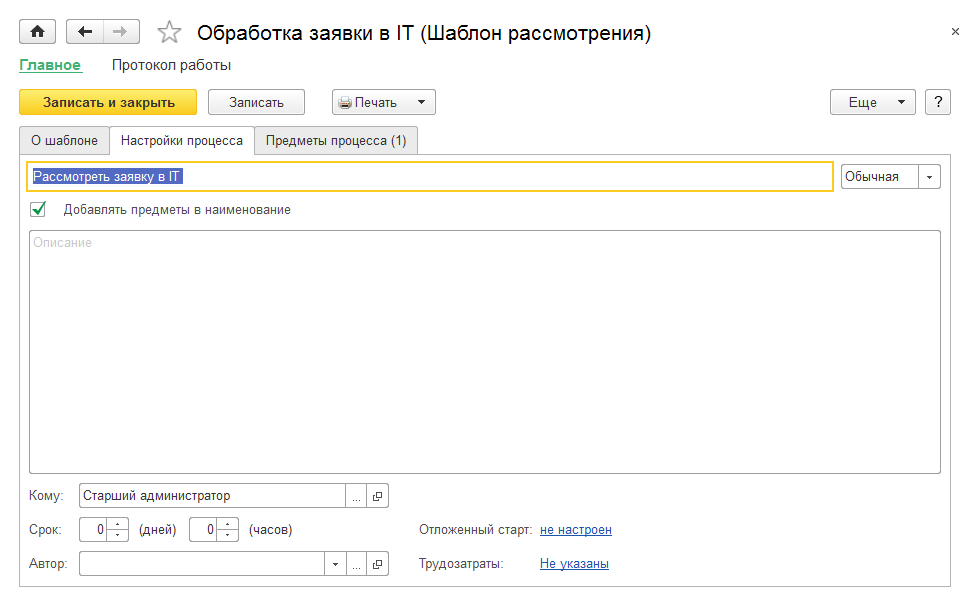Expand the Еще menu button
The width and height of the screenshot is (977, 601).
coord(872,102)
